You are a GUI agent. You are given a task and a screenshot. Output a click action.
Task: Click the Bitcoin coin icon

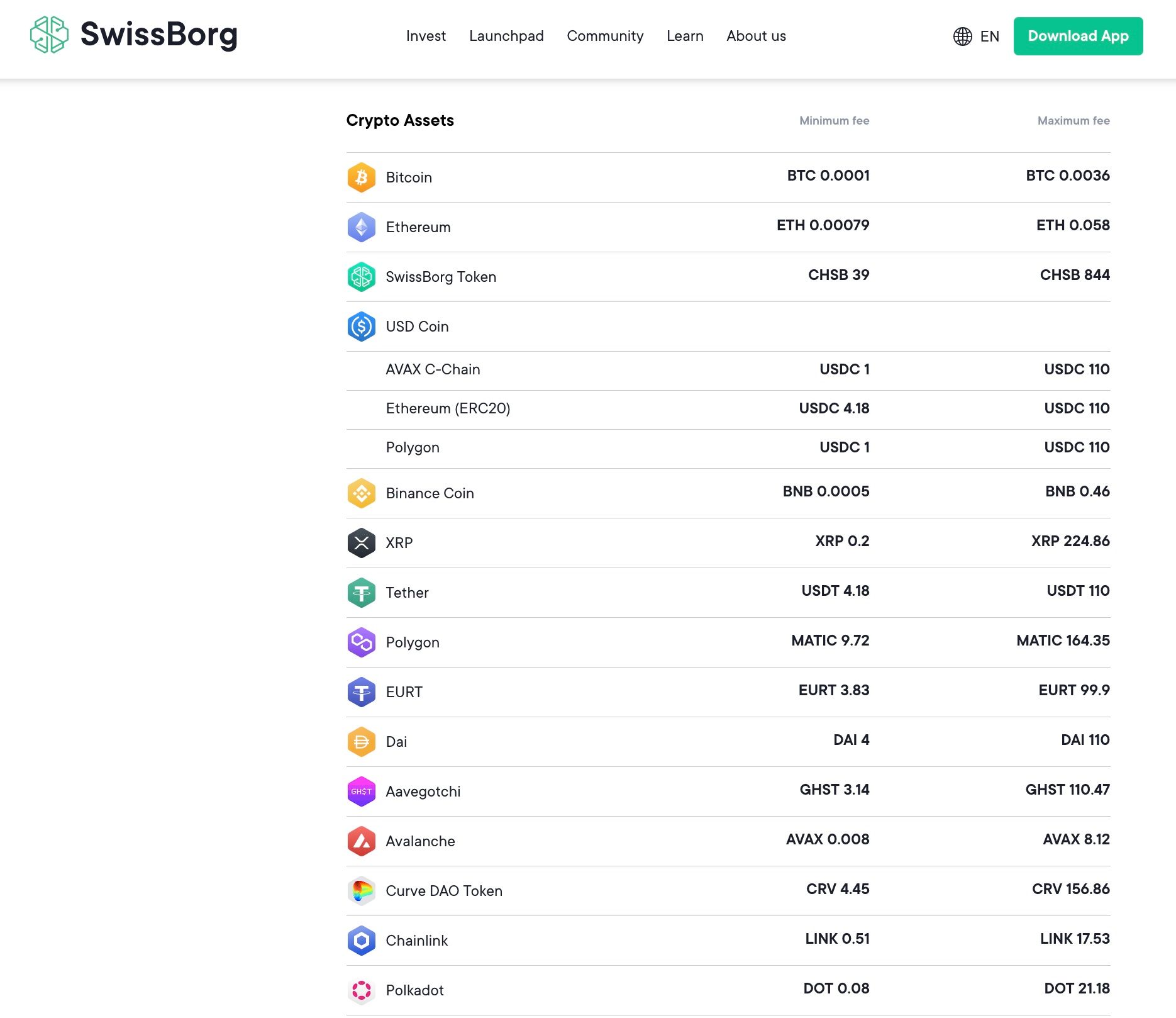tap(362, 177)
